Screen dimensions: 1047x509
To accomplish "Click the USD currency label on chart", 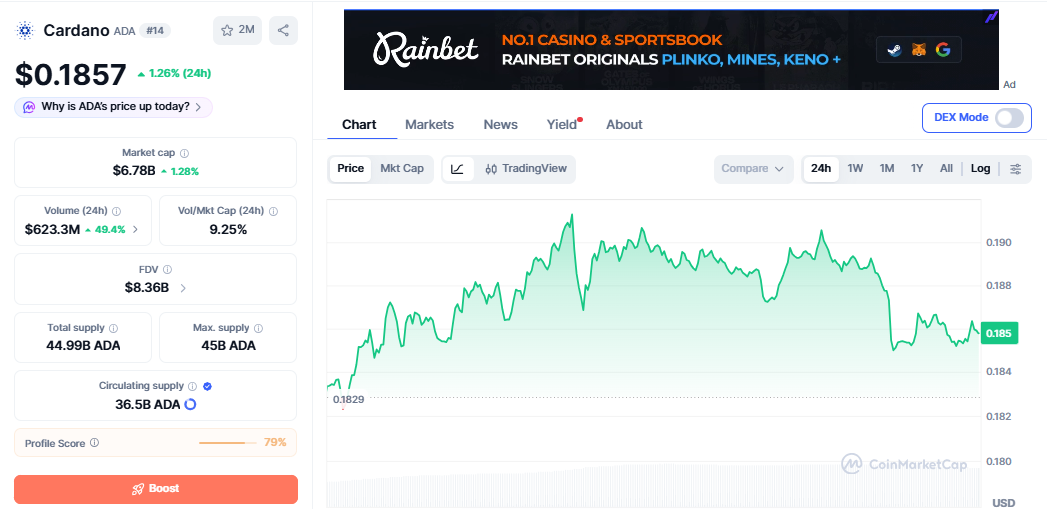I will pos(1003,502).
